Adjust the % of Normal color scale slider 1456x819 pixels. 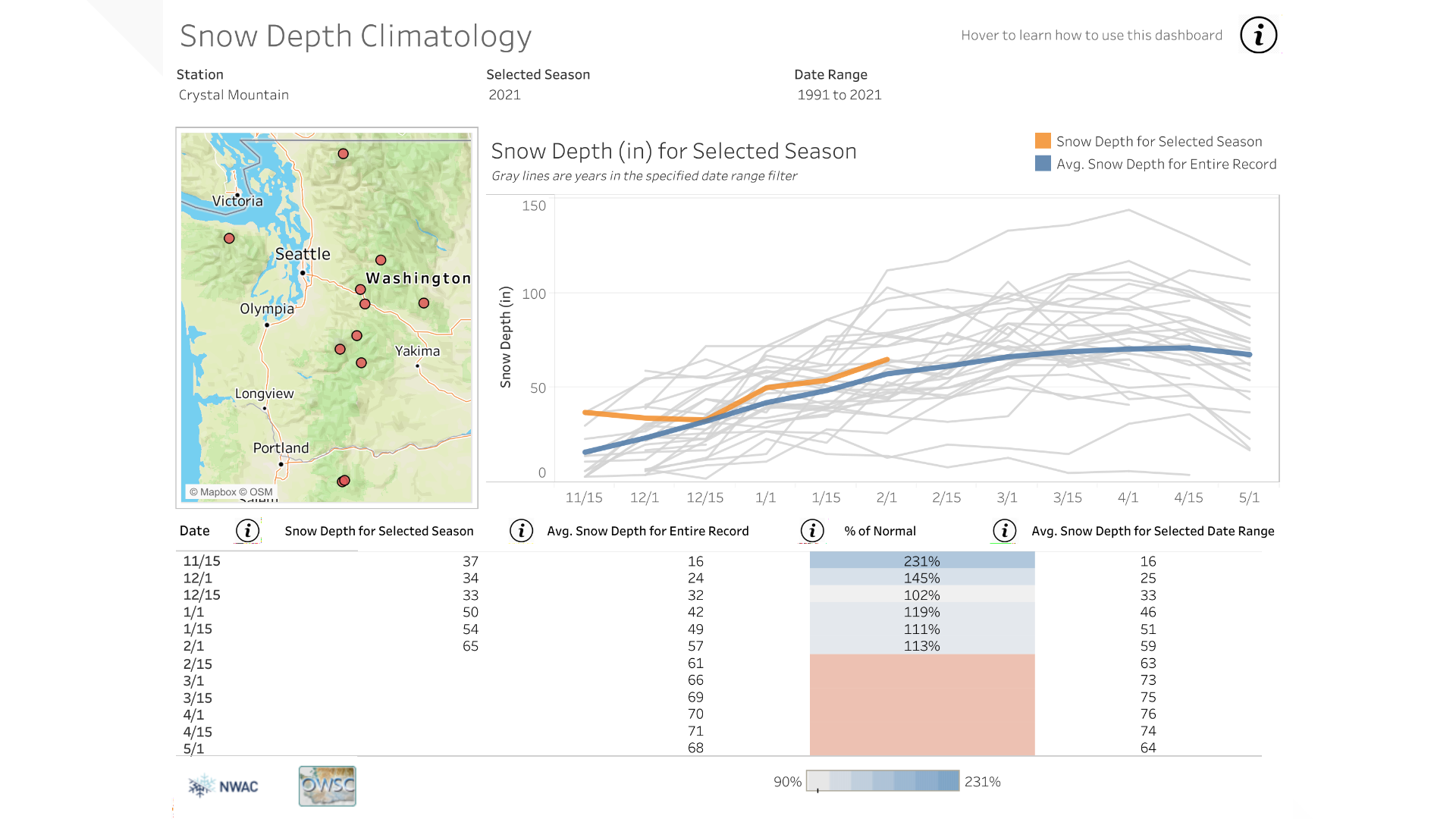pyautogui.click(x=817, y=789)
